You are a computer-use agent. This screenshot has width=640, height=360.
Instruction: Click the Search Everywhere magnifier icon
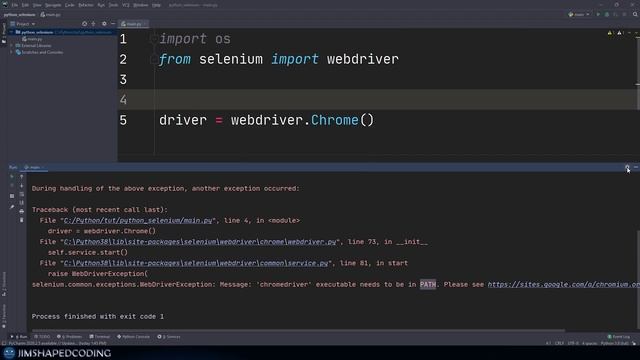635,14
